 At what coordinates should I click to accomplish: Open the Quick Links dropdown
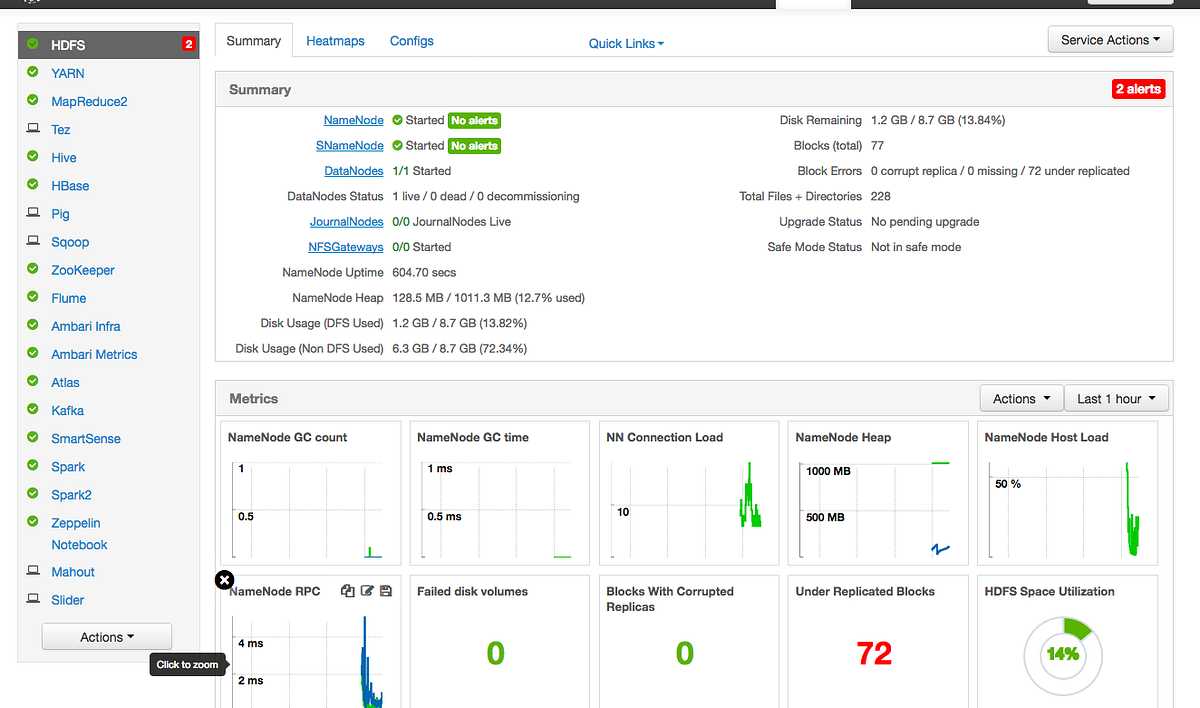(625, 43)
